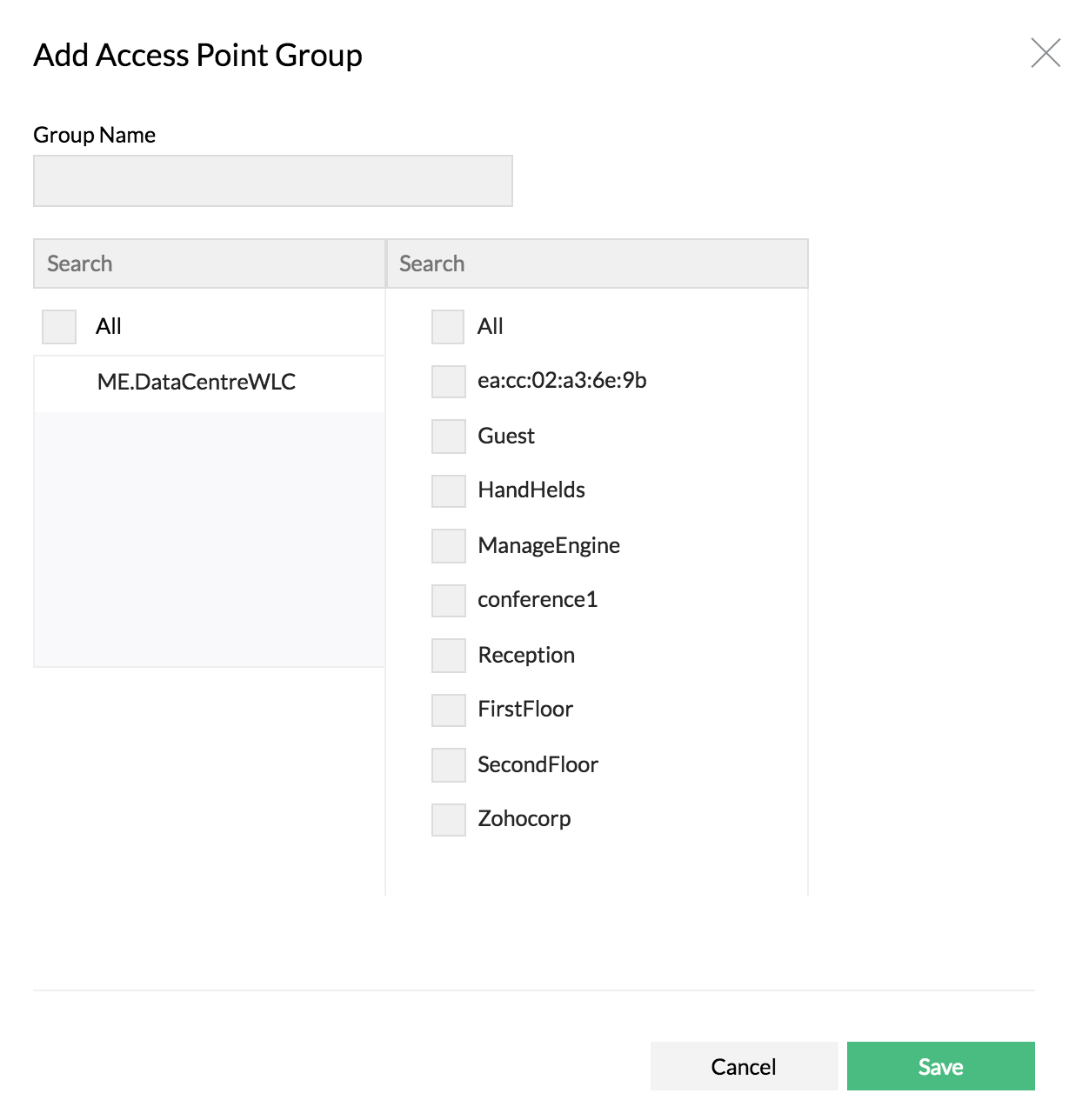Tick the Zohocorp checkbox
Image resolution: width=1082 pixels, height=1120 pixels.
[448, 819]
